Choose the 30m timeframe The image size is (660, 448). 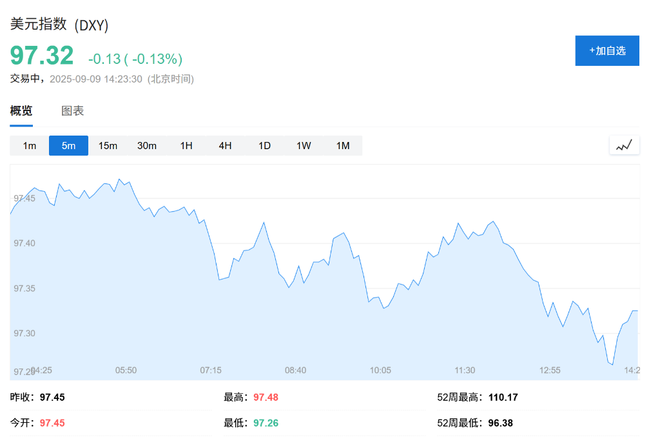147,146
